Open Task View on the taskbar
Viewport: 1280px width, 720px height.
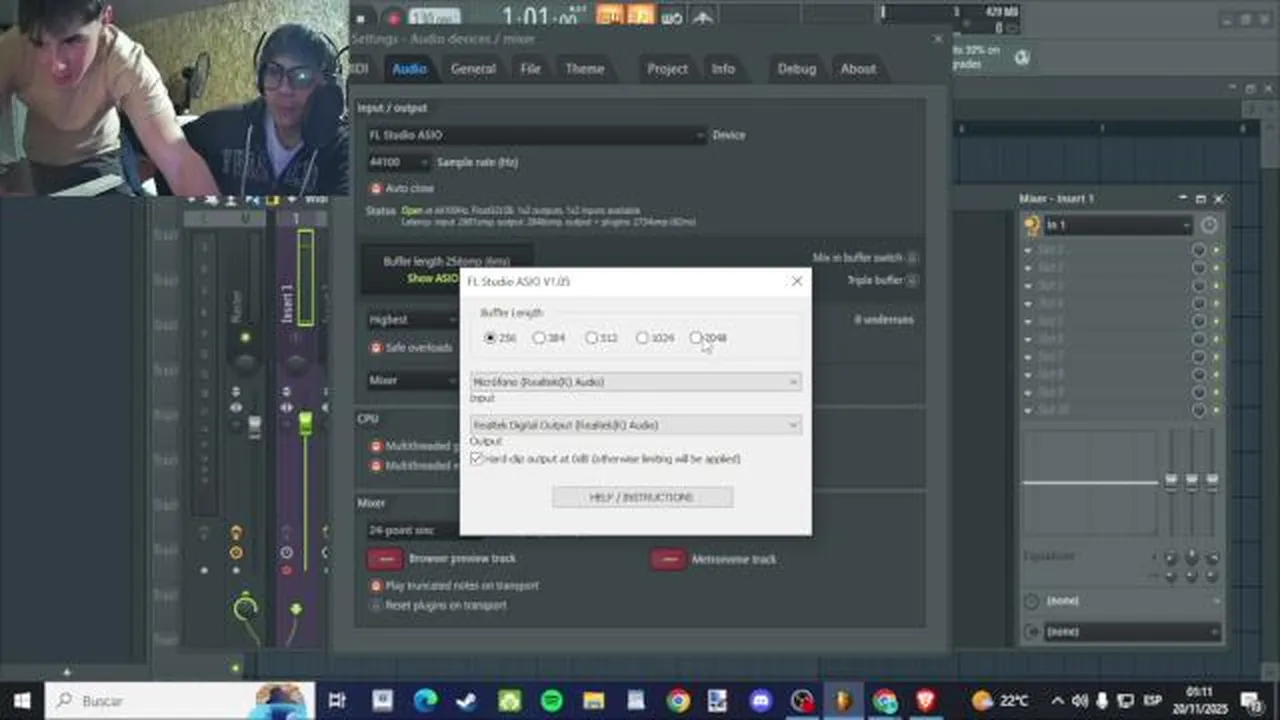[x=337, y=701]
